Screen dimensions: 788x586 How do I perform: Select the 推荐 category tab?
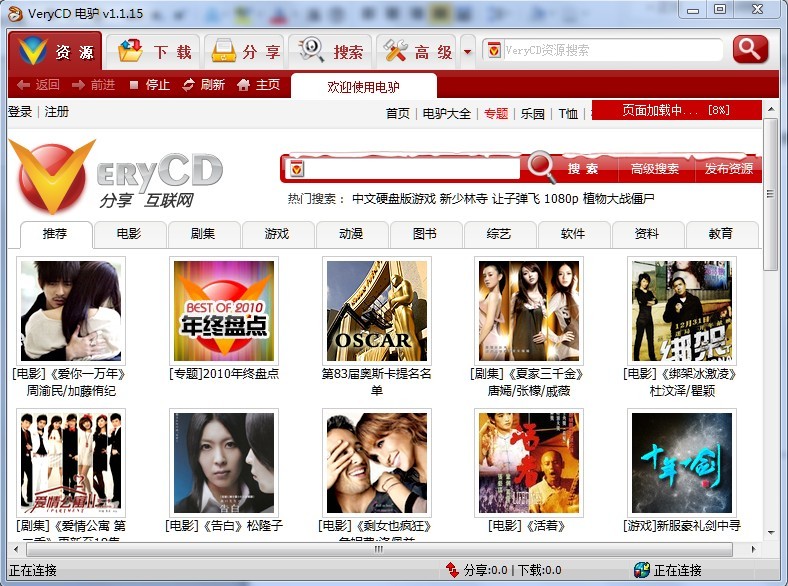(56, 234)
